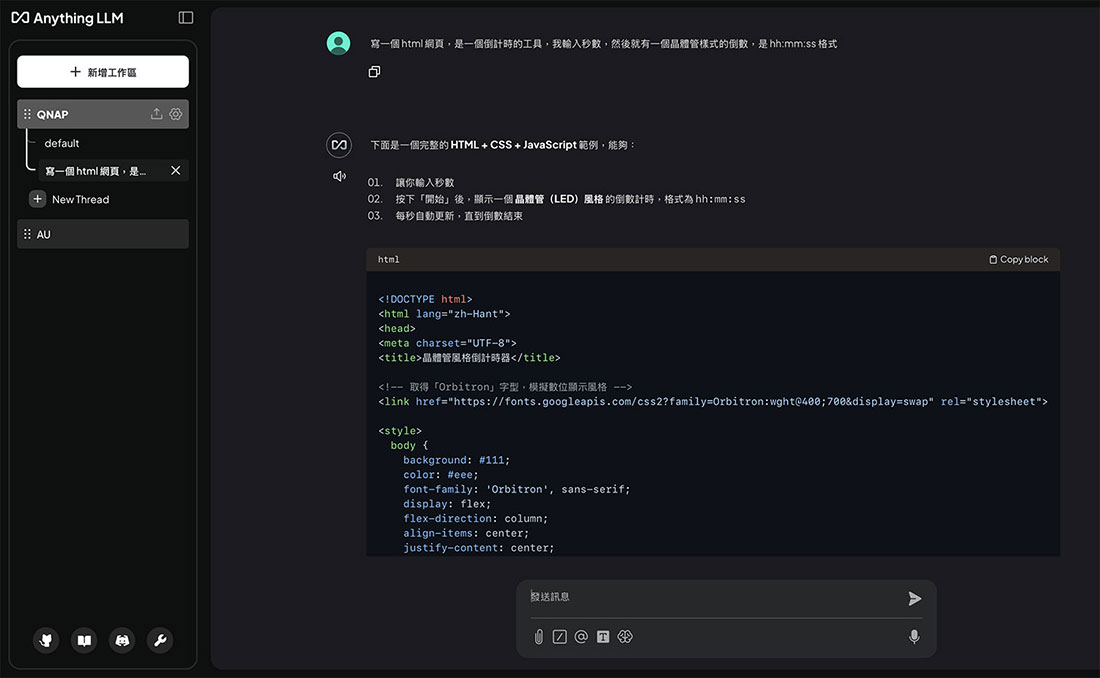Click list item 讓你輸入秒數
This screenshot has height=678, width=1100.
tap(424, 182)
